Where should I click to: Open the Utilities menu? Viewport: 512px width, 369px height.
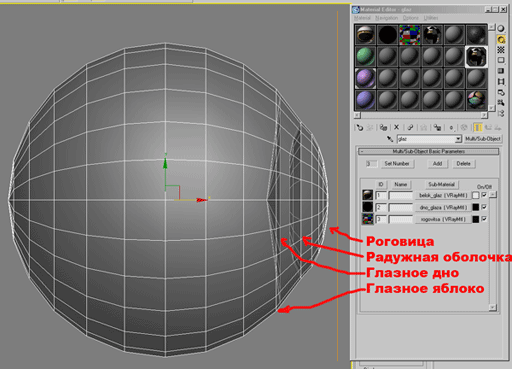[x=431, y=18]
